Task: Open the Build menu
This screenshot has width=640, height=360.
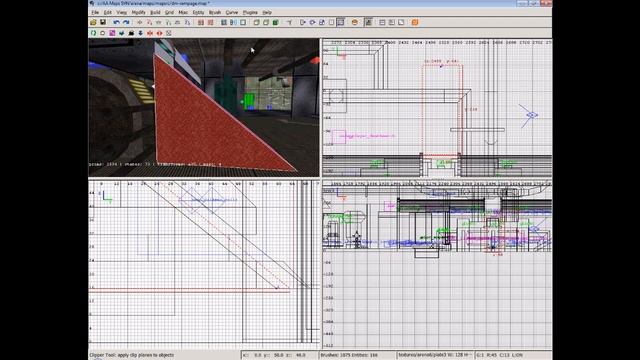Action: coord(155,13)
